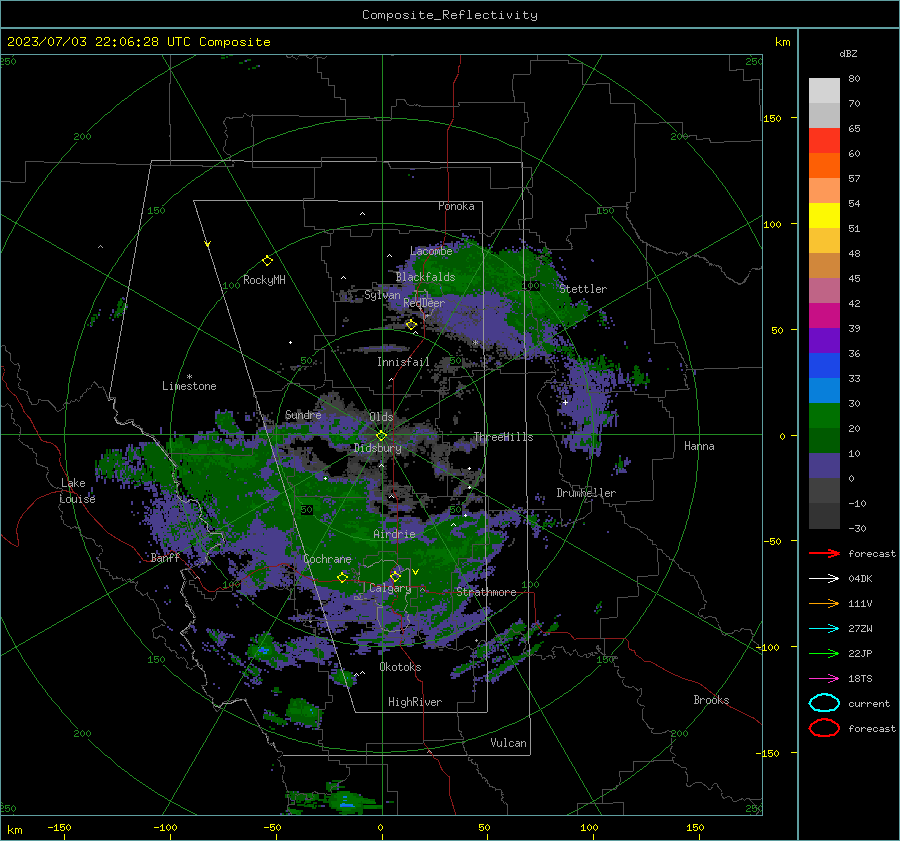Click the HighRiver town label

pyautogui.click(x=415, y=702)
